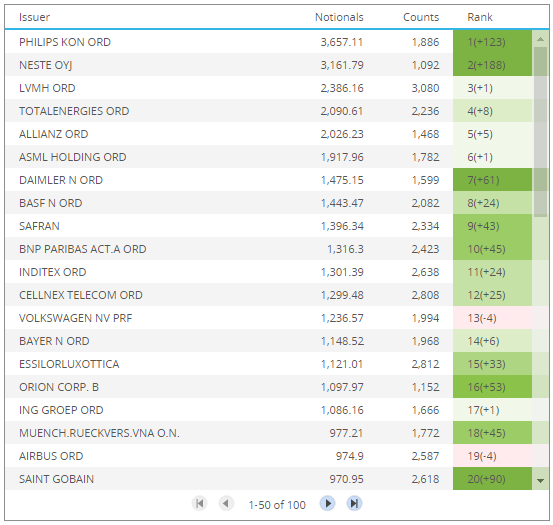This screenshot has height=525, width=553.
Task: Select the VOLKSWAGEN NV PRF issuer
Action: (75, 318)
